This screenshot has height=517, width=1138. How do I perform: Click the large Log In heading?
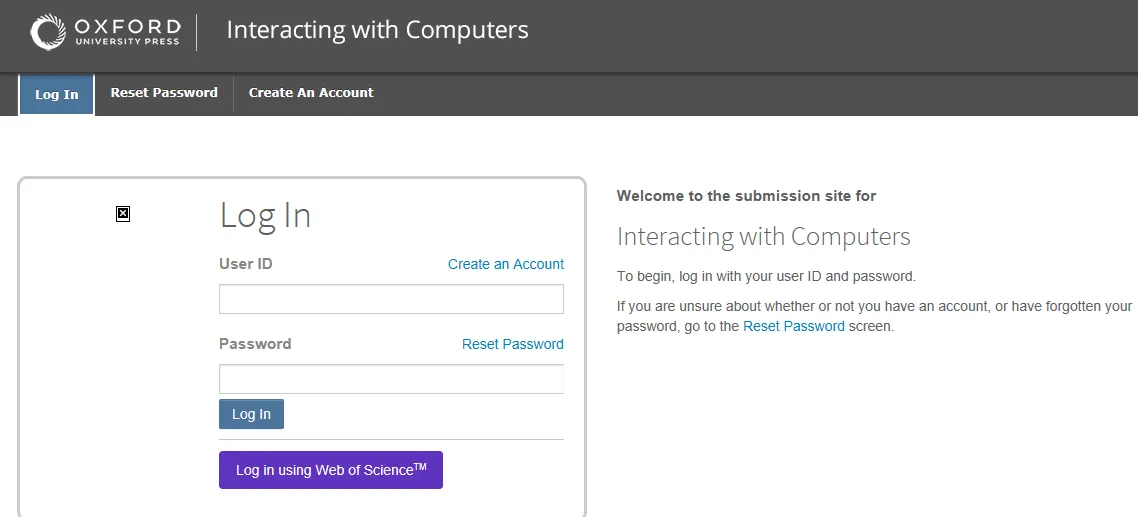click(x=265, y=216)
